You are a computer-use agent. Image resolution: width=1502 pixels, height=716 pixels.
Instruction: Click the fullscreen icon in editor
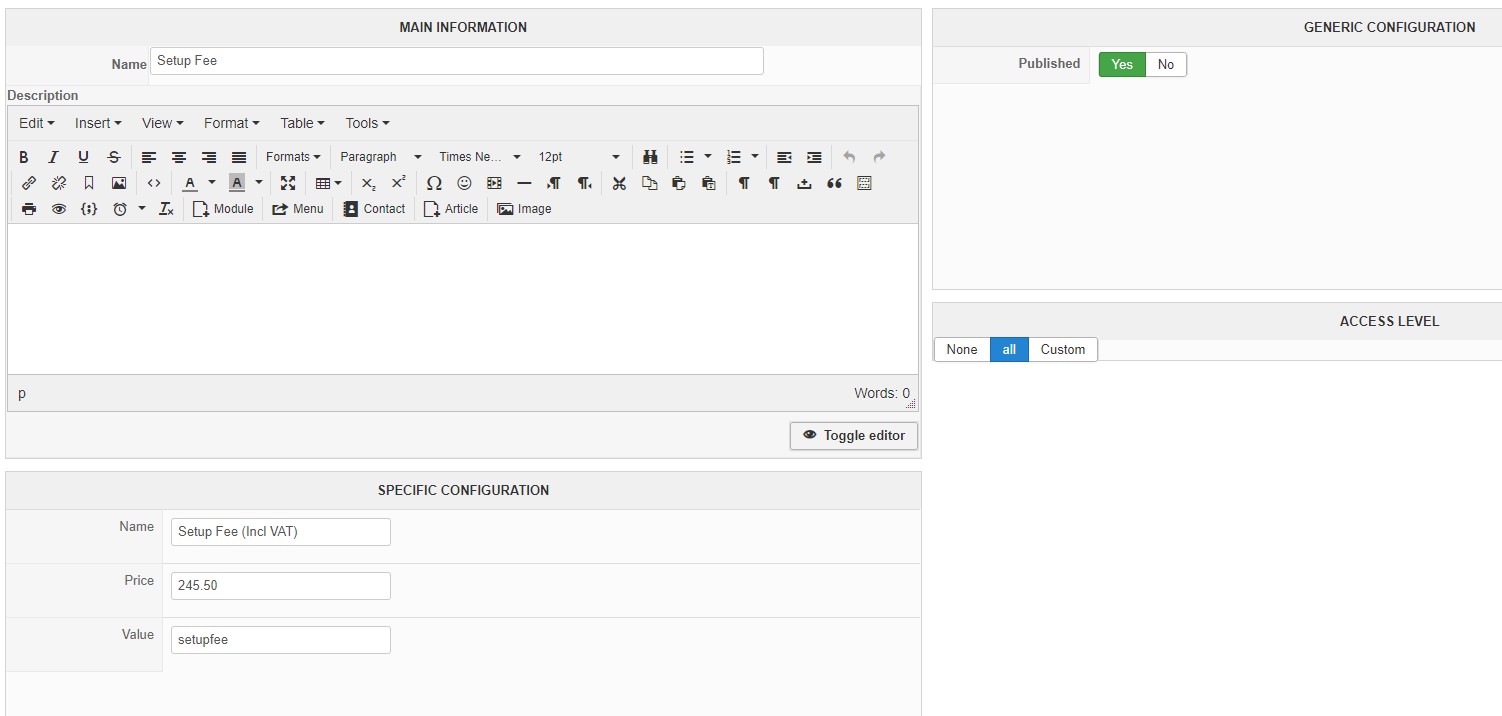tap(288, 183)
